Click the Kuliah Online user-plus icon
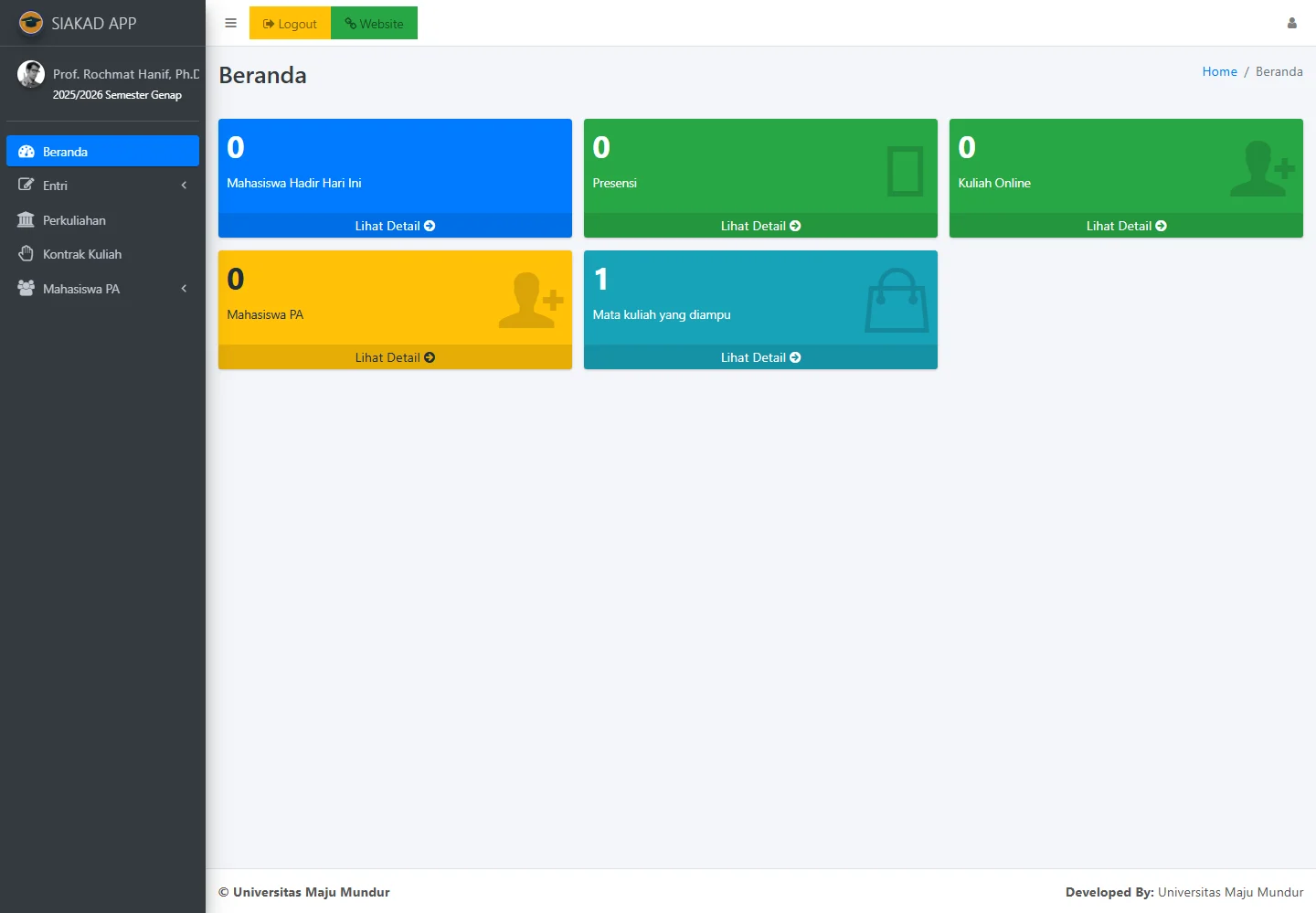 (x=1262, y=169)
